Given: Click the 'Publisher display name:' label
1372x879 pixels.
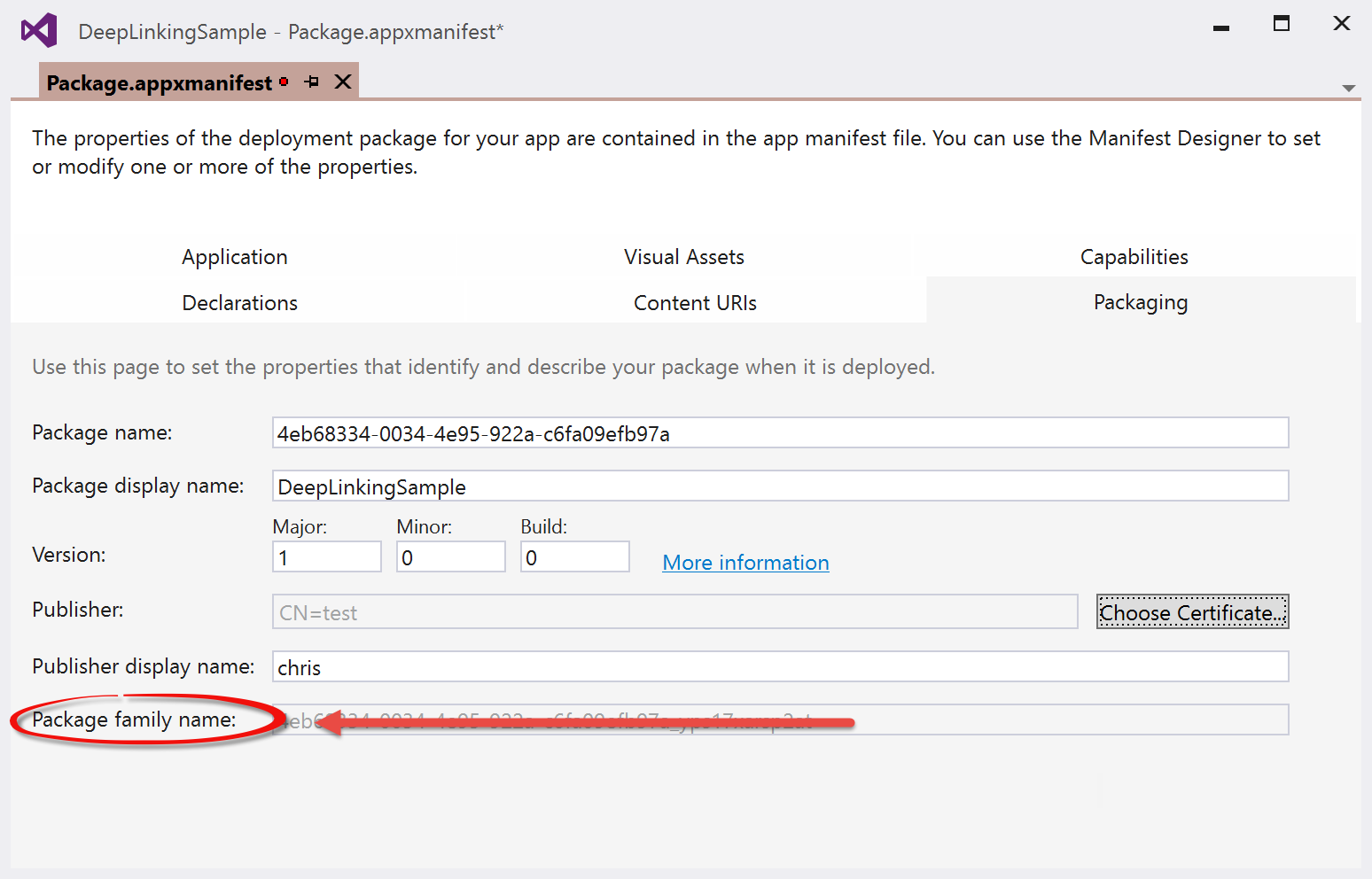Looking at the screenshot, I should [144, 666].
